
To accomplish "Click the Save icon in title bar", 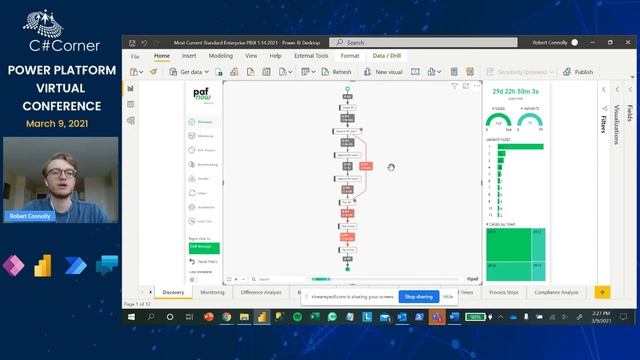I will click(x=132, y=42).
